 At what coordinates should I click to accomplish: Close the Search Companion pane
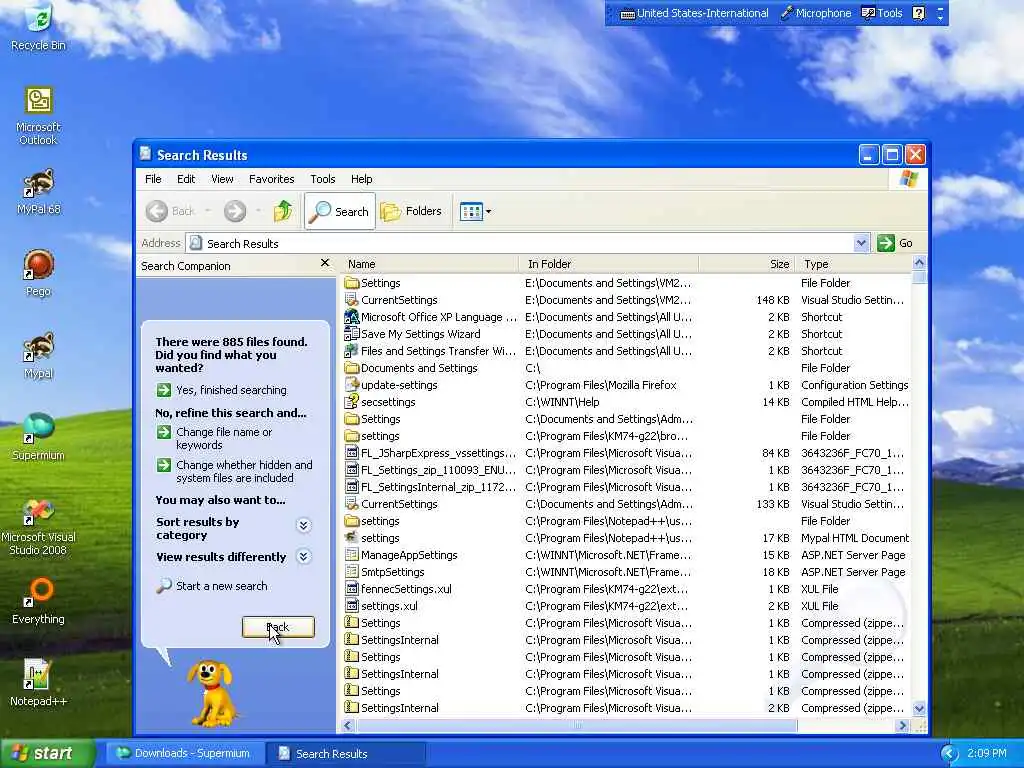click(x=325, y=263)
